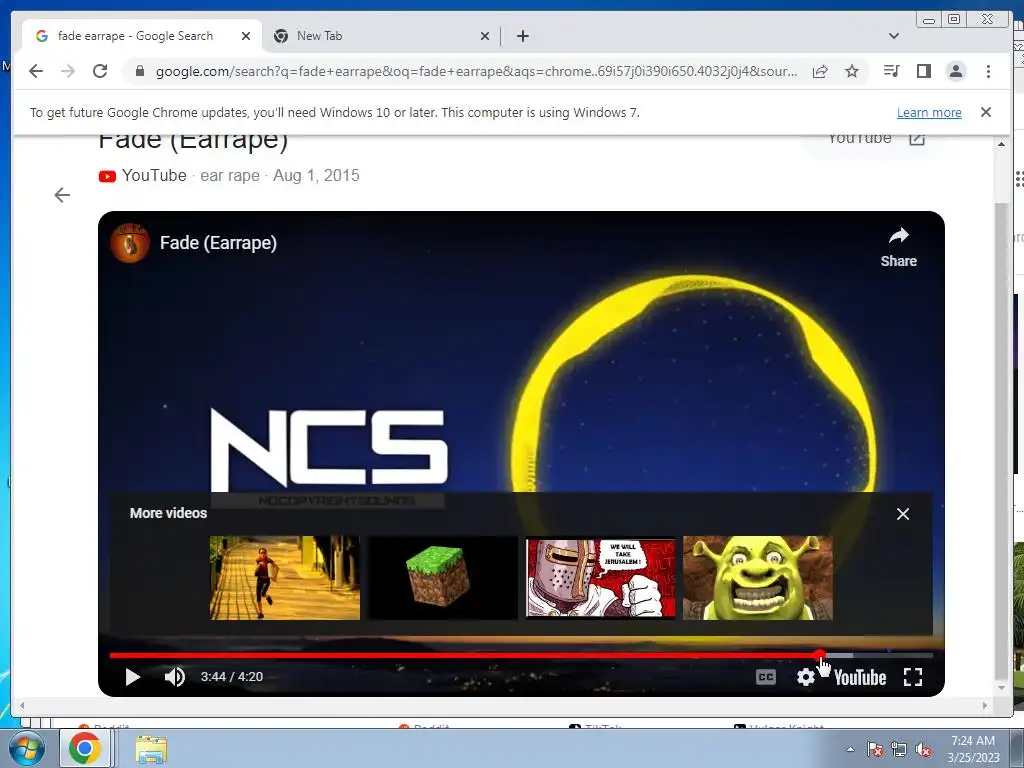Viewport: 1024px width, 768px height.
Task: Open the Chrome profile avatar menu
Action: pos(956,71)
